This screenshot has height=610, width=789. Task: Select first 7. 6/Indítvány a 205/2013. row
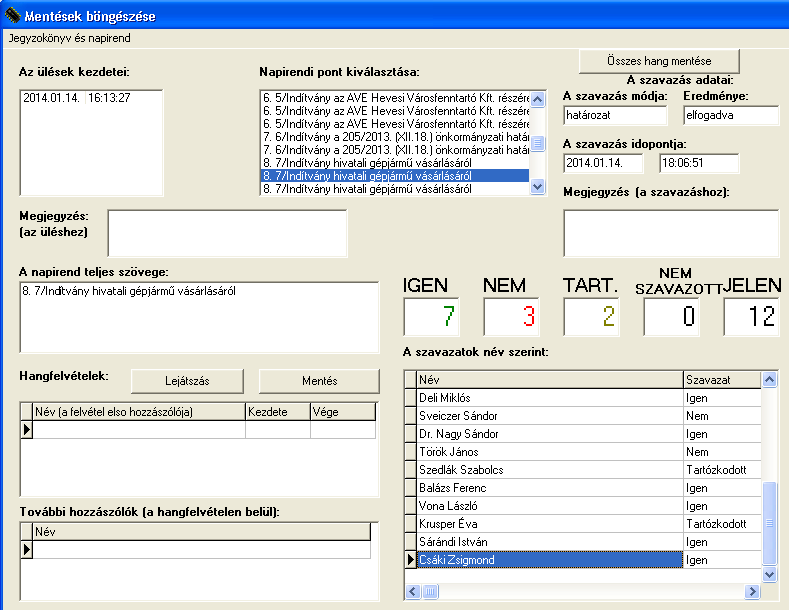pyautogui.click(x=395, y=137)
